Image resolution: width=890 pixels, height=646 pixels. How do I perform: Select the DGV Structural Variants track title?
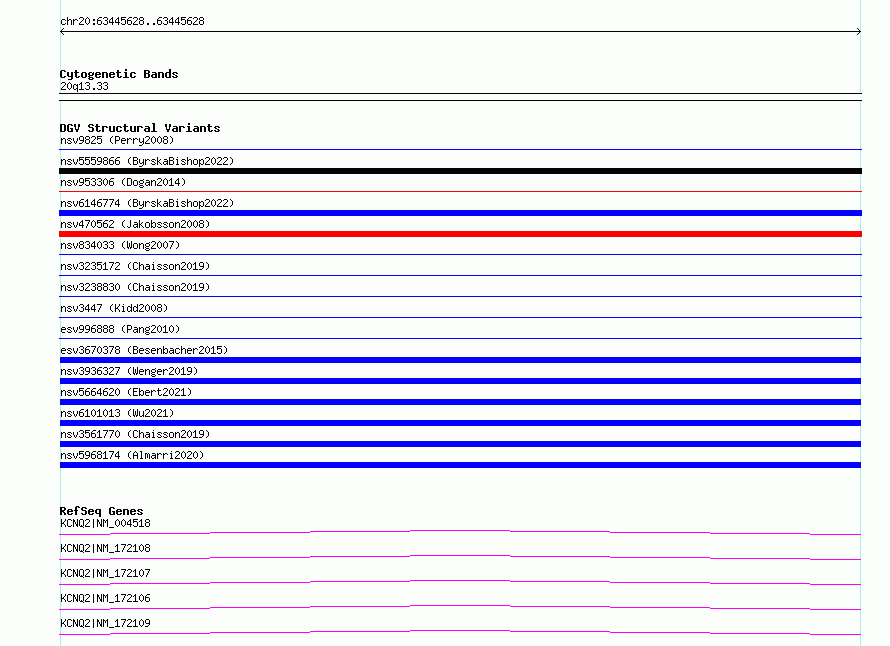(x=140, y=128)
